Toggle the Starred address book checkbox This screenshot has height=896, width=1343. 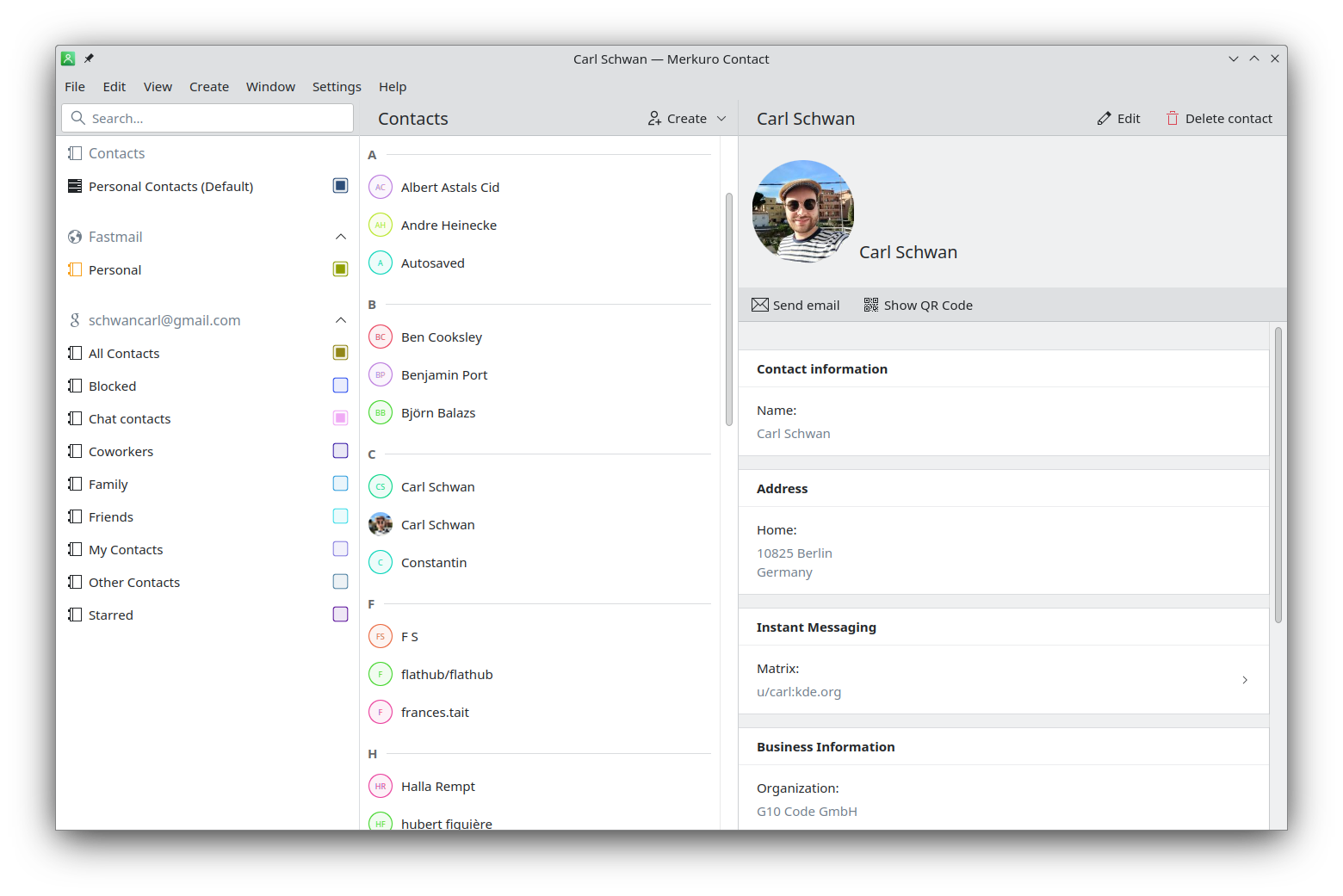pos(340,614)
